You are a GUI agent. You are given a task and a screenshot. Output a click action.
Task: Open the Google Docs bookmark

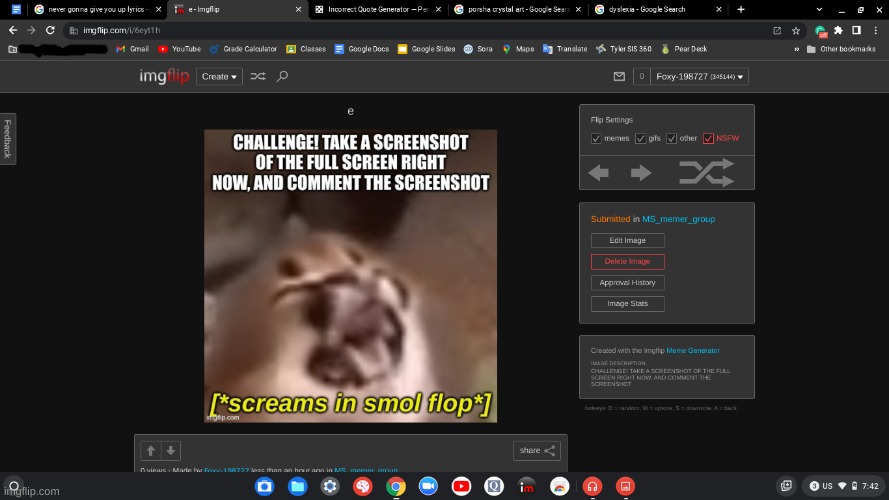click(x=362, y=49)
